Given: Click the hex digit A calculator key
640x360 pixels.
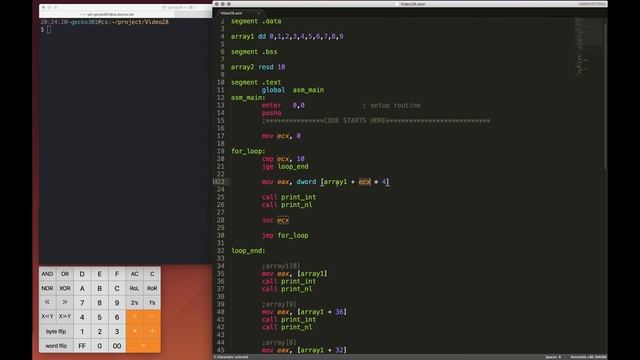Looking at the screenshot, I should click(82, 288).
